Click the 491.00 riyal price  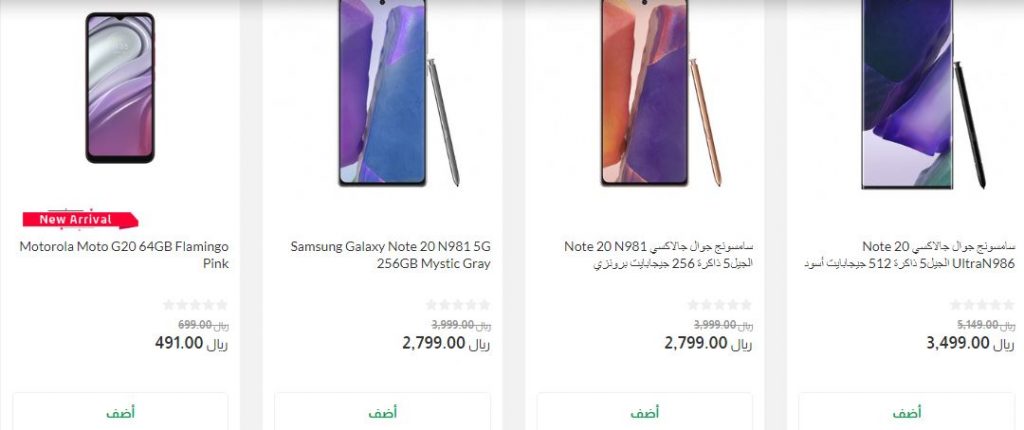click(x=191, y=343)
